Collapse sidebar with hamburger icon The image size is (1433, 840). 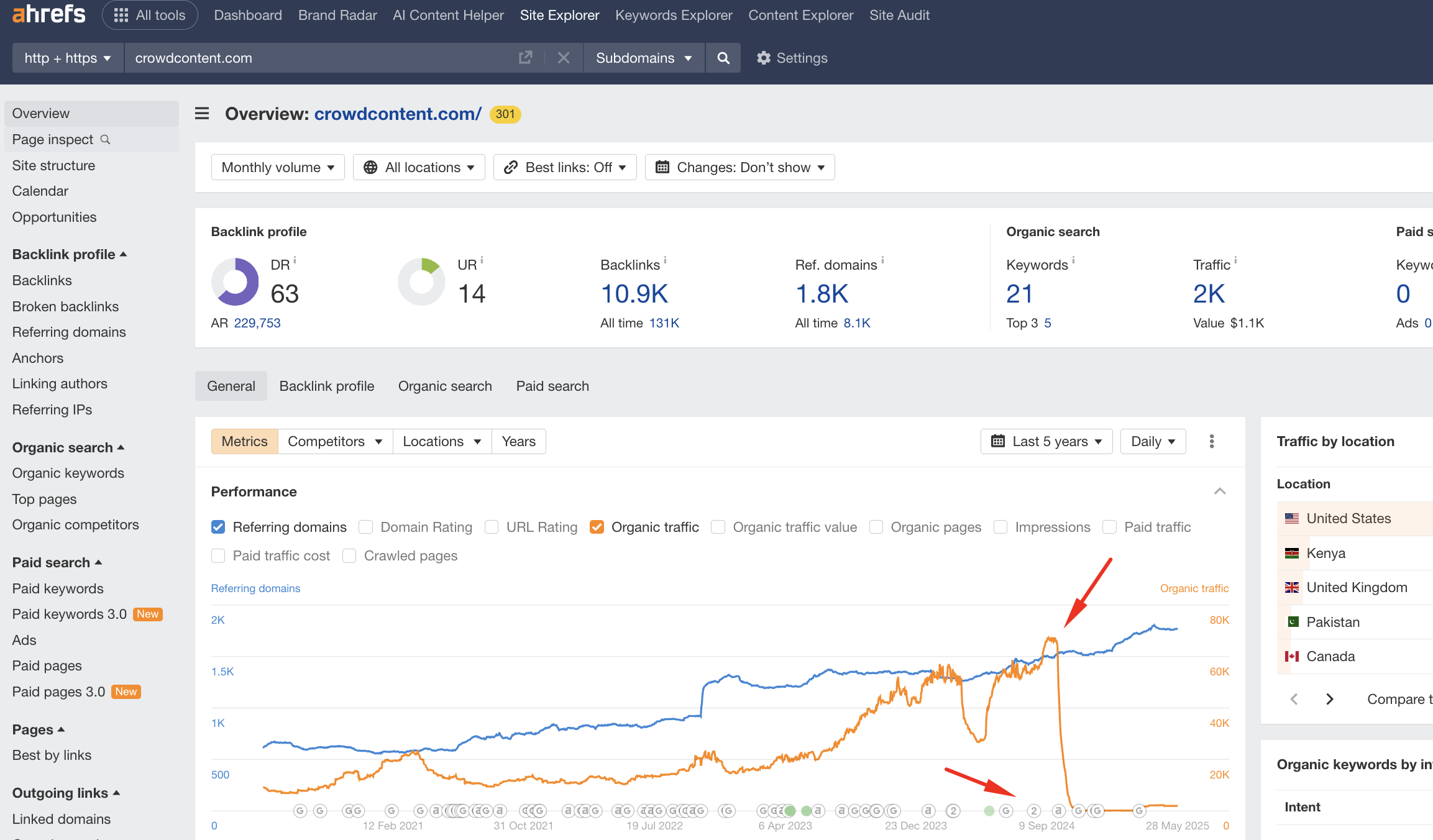pos(202,114)
